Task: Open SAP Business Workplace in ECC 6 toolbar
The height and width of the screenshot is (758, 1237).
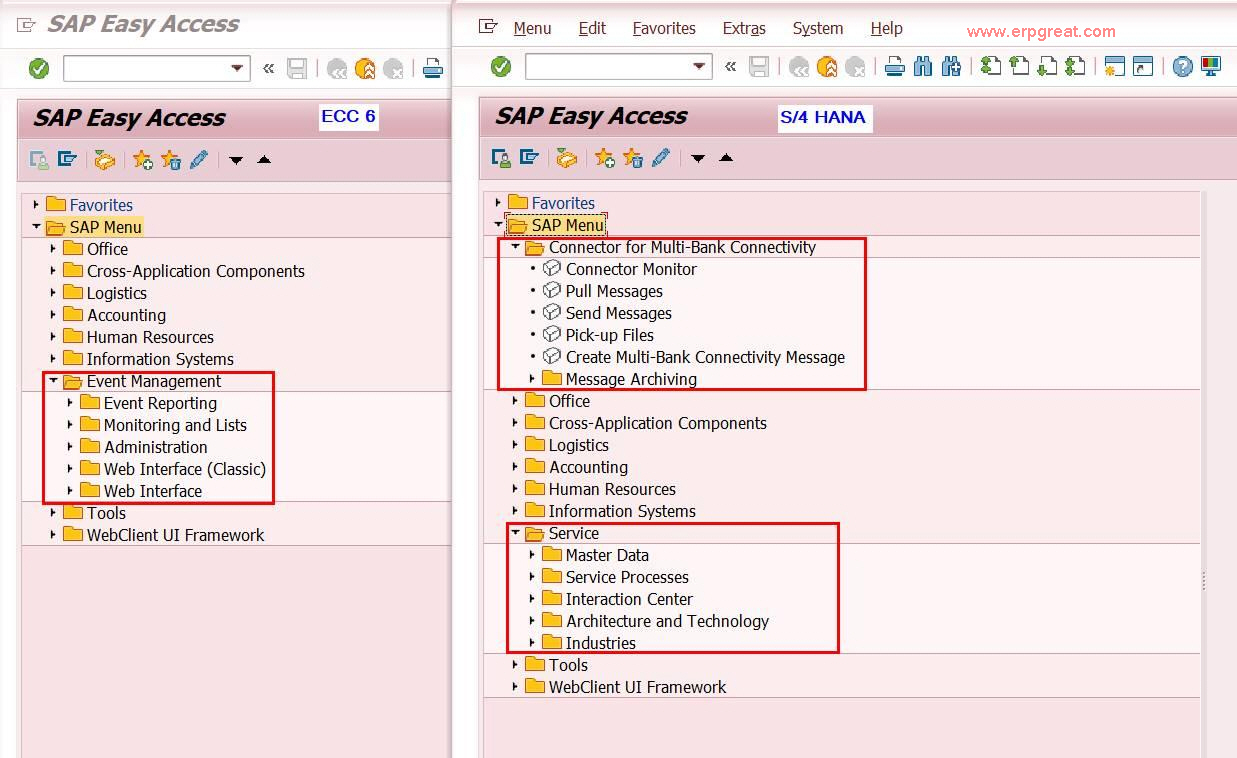Action: [x=105, y=160]
